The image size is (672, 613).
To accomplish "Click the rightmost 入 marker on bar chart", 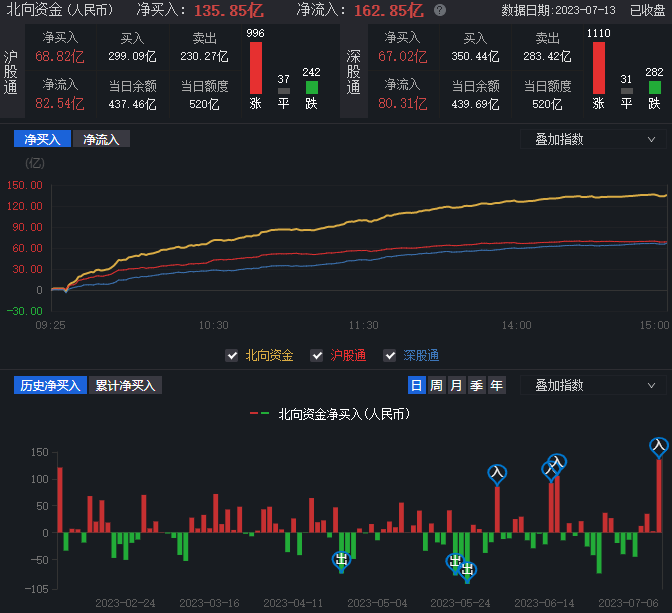I will click(658, 446).
